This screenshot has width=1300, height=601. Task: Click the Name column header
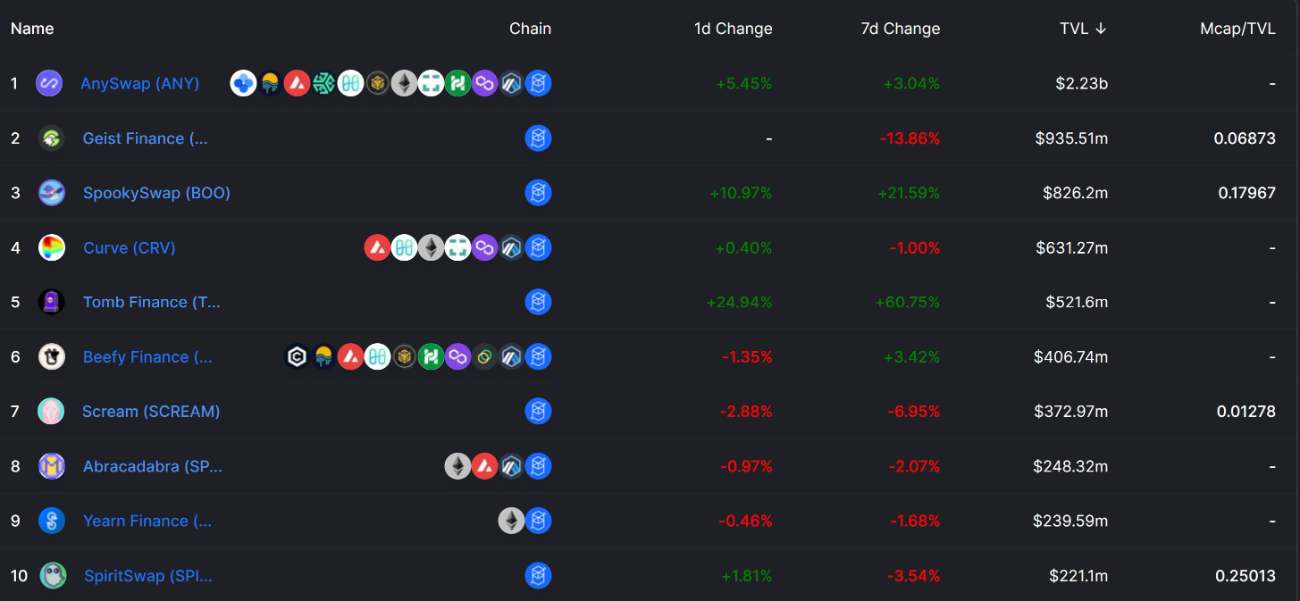tap(32, 29)
